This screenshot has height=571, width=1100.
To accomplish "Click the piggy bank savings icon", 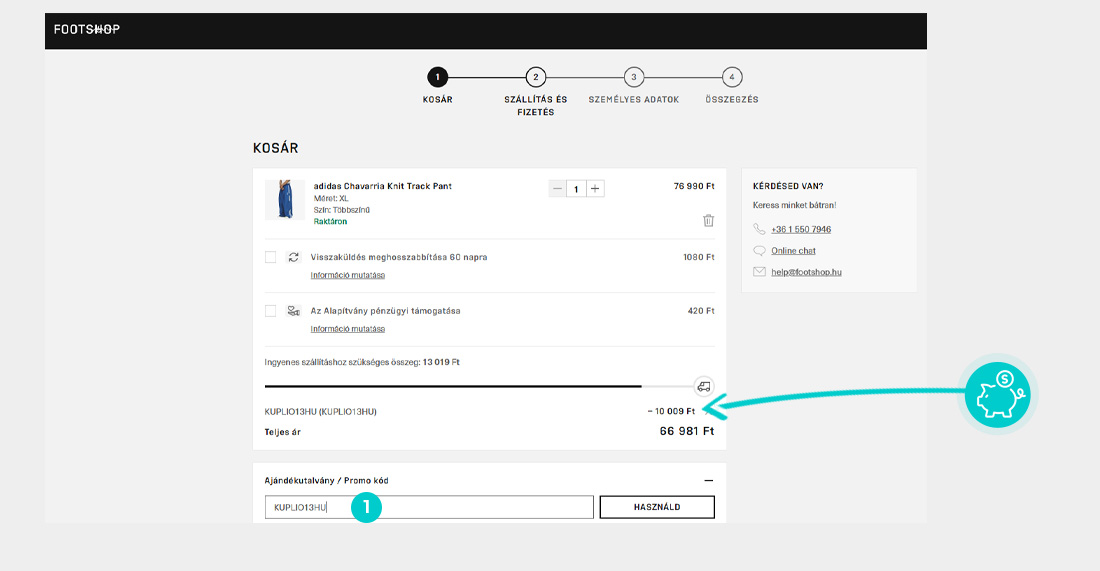I will [x=996, y=395].
